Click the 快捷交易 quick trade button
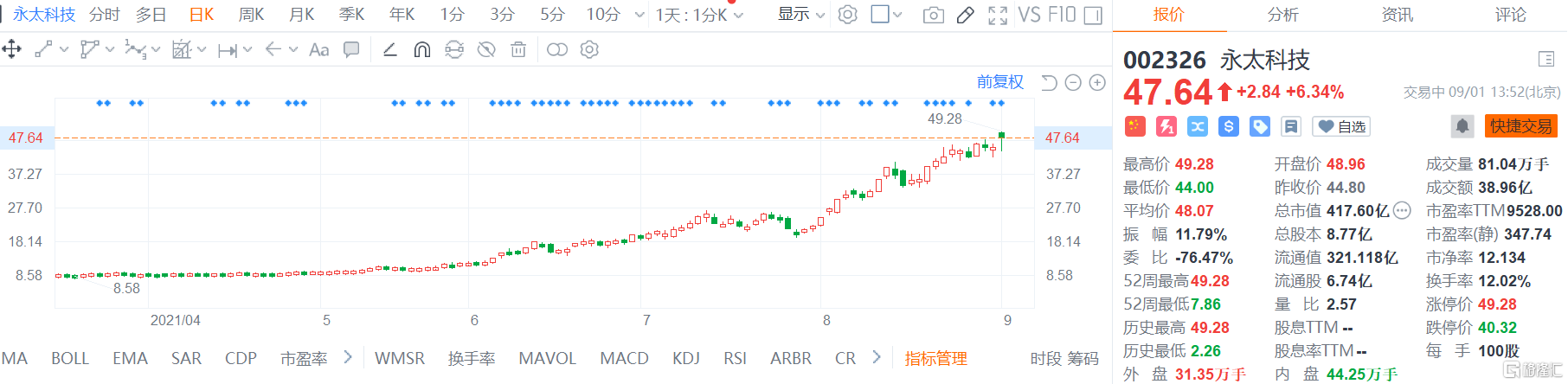Image resolution: width=1568 pixels, height=384 pixels. pyautogui.click(x=1520, y=126)
